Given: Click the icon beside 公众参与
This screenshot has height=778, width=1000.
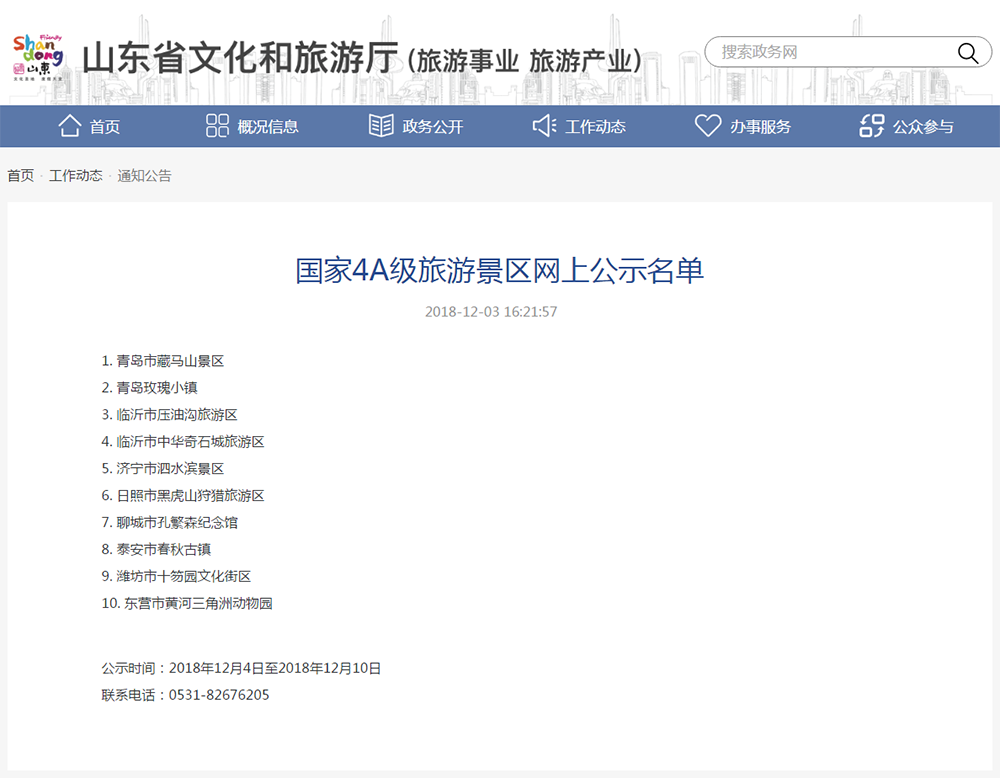Looking at the screenshot, I should click(x=872, y=126).
